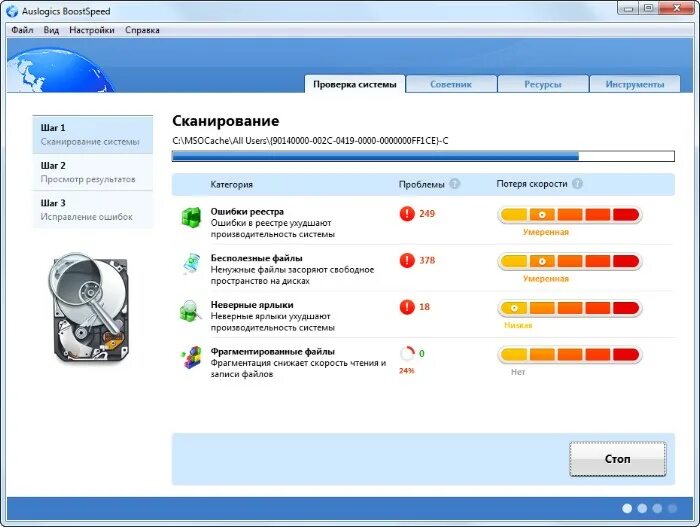Open the Вид menu
The image size is (700, 527).
[51, 30]
